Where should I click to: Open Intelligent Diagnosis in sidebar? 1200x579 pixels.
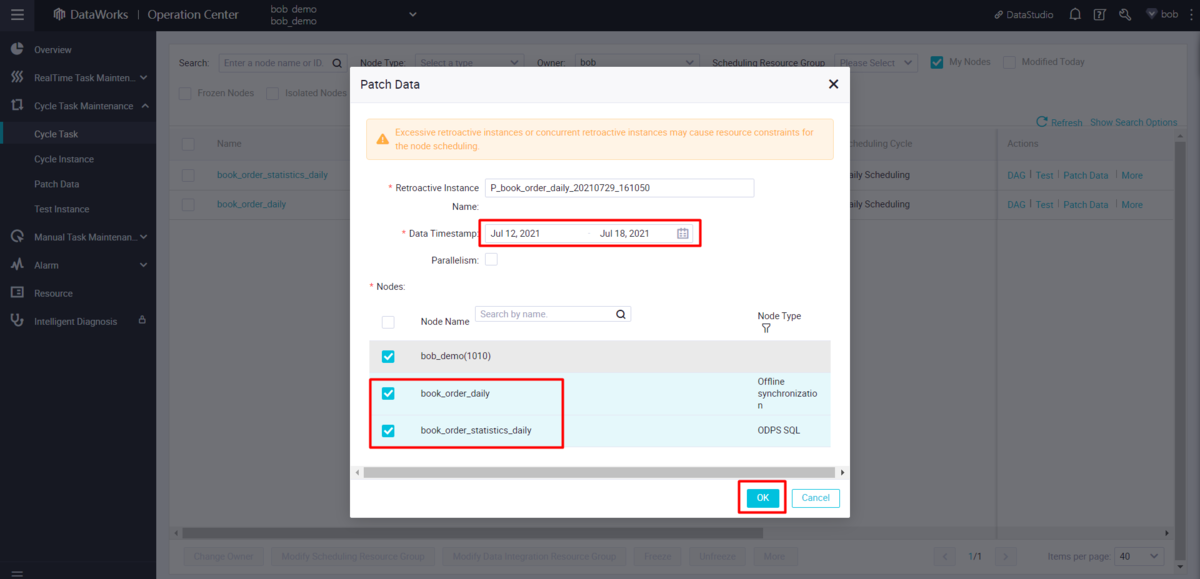(76, 321)
